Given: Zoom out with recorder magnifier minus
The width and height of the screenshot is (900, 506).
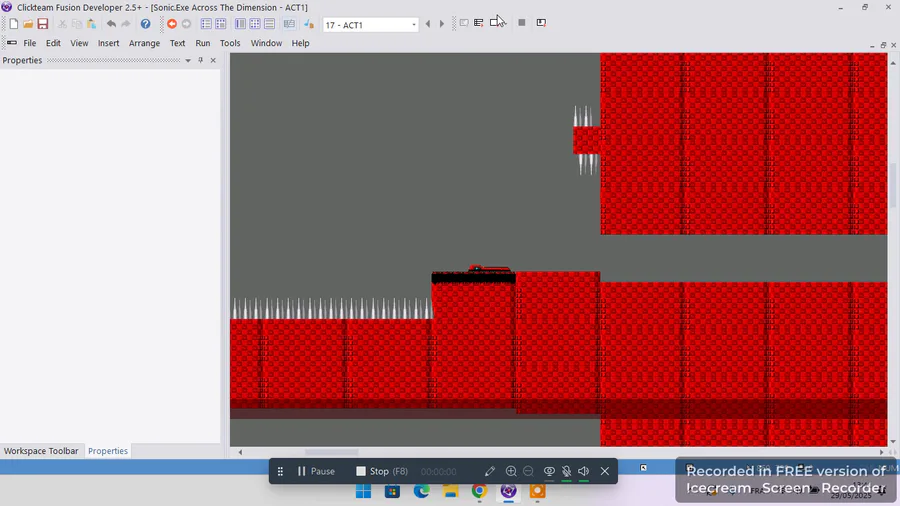Looking at the screenshot, I should coord(528,471).
